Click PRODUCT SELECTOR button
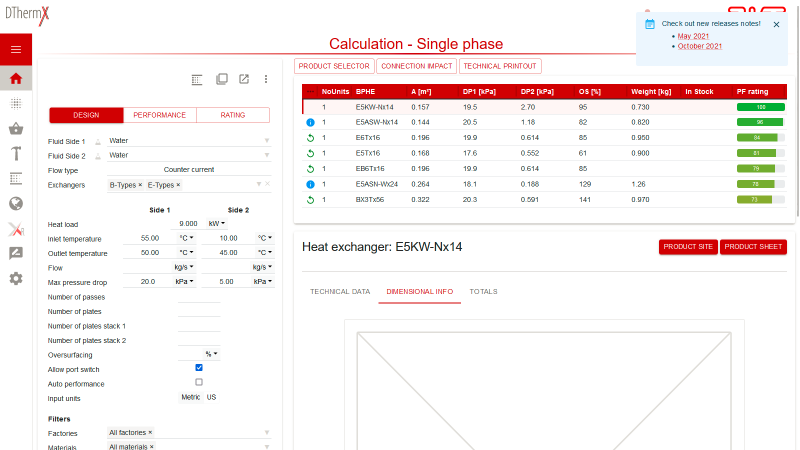 point(334,66)
